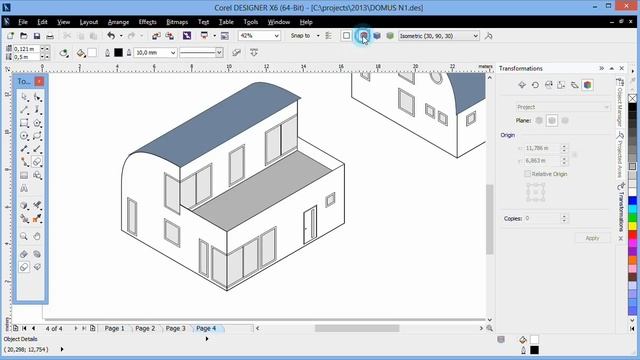Select the middle Plane option in Transformations
Image resolution: width=640 pixels, height=360 pixels.
[552, 120]
